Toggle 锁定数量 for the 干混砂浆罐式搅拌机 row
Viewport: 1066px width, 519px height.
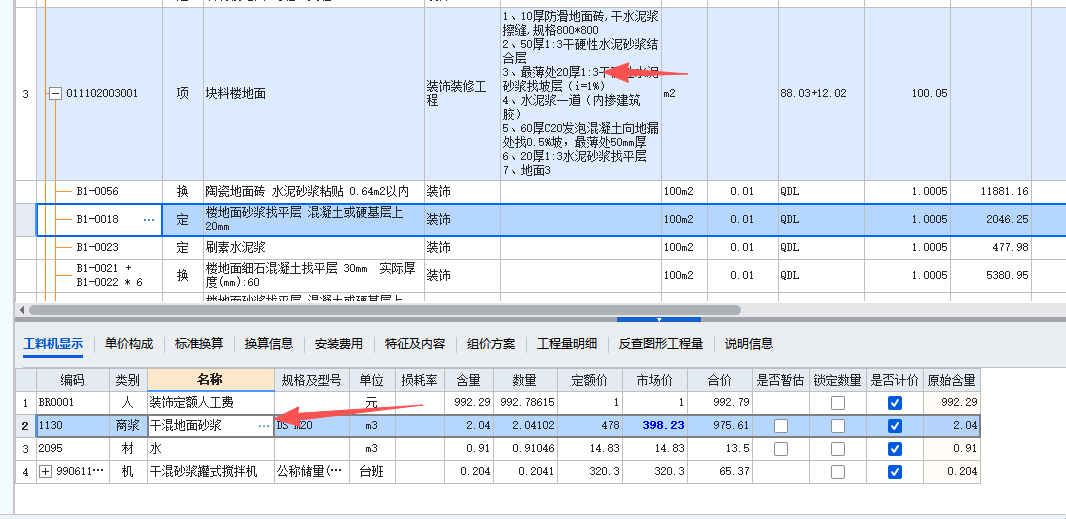tap(838, 472)
